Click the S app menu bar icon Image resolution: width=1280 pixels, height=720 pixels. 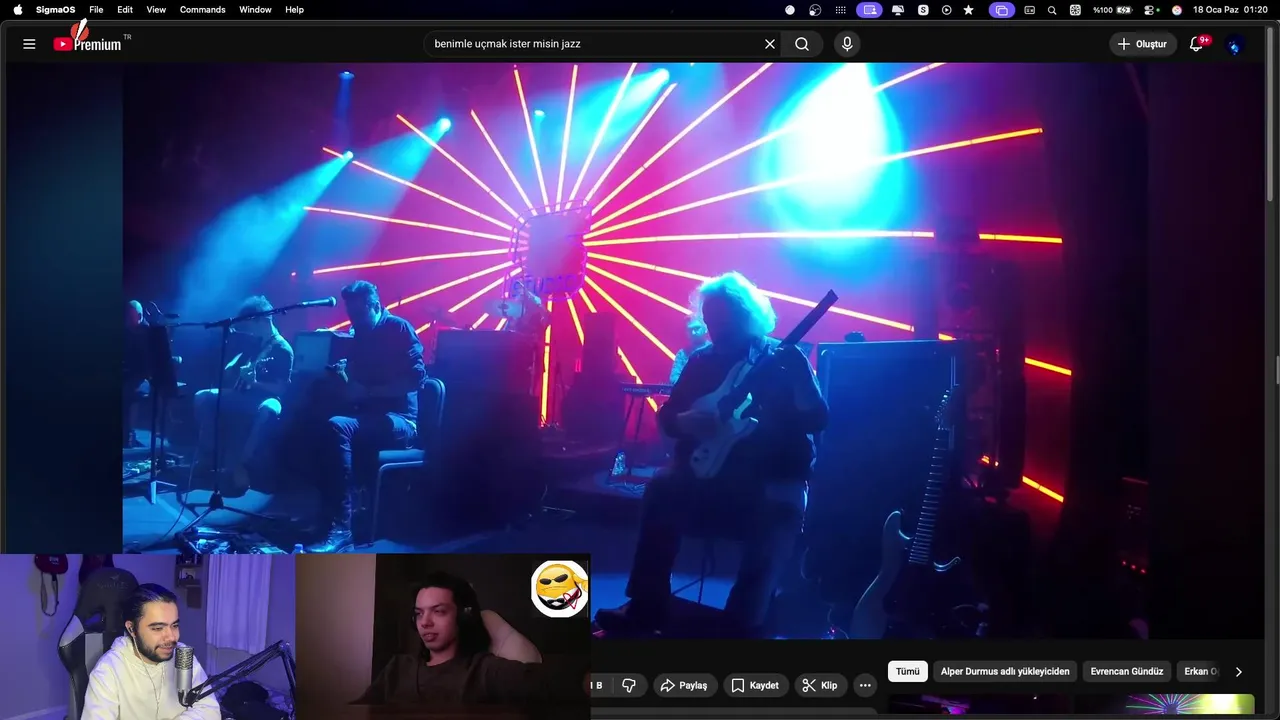(923, 10)
